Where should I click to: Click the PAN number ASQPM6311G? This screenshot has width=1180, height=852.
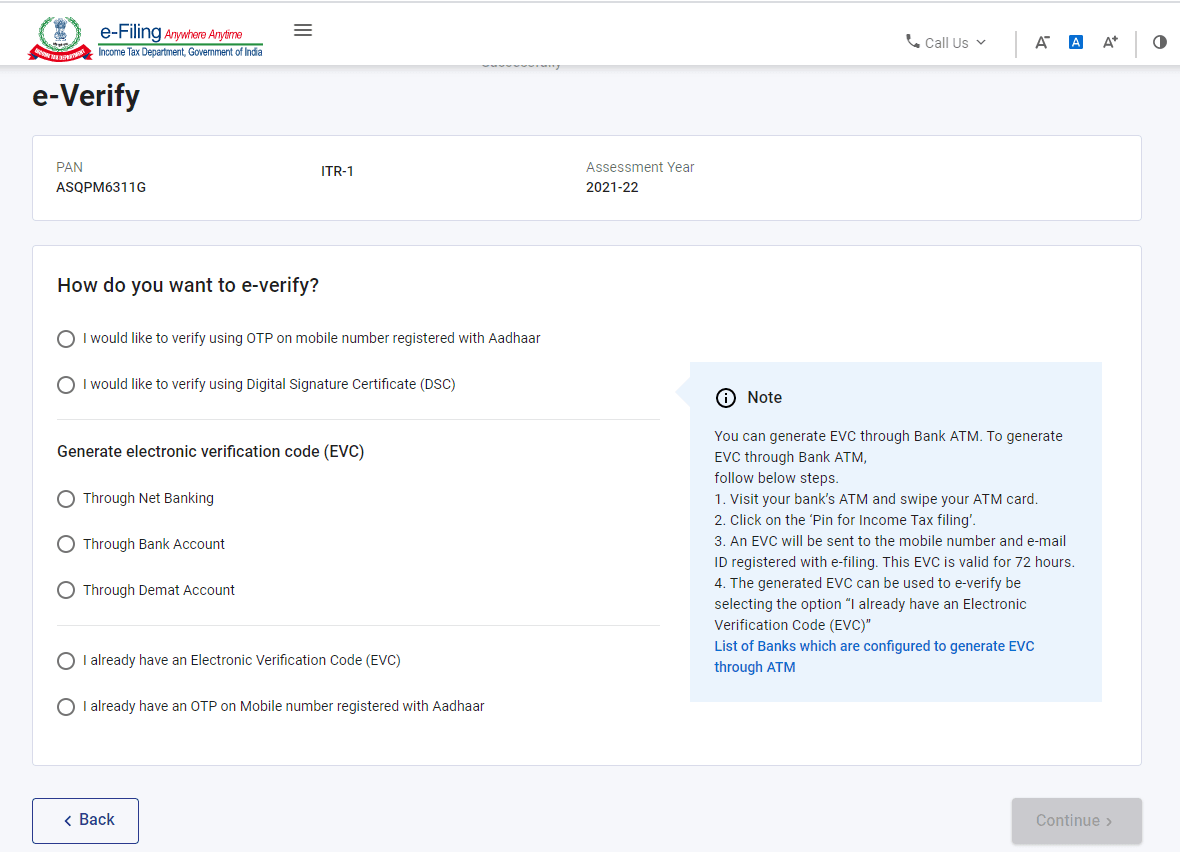click(x=101, y=187)
